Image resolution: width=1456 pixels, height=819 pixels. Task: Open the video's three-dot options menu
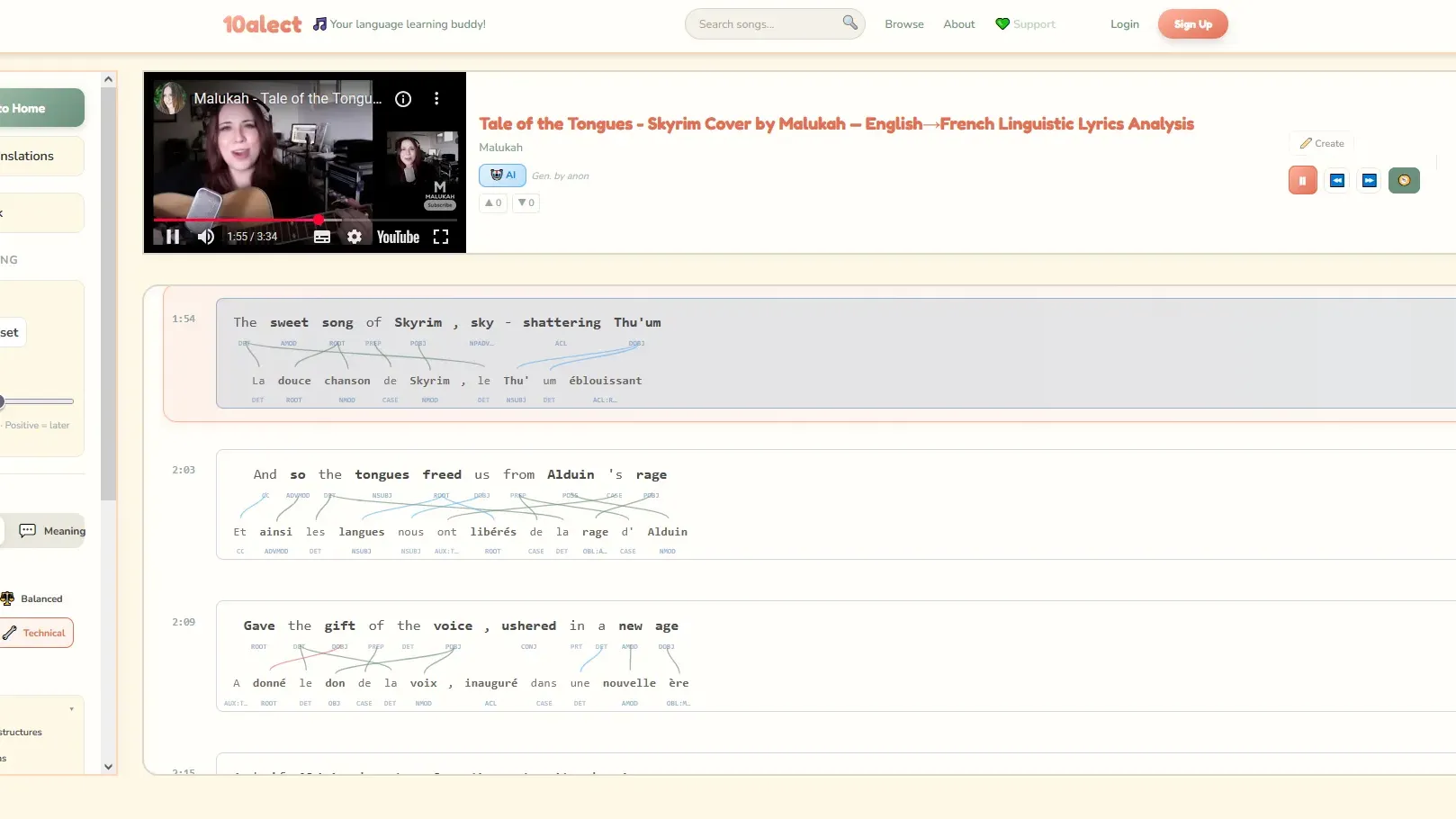(x=437, y=99)
